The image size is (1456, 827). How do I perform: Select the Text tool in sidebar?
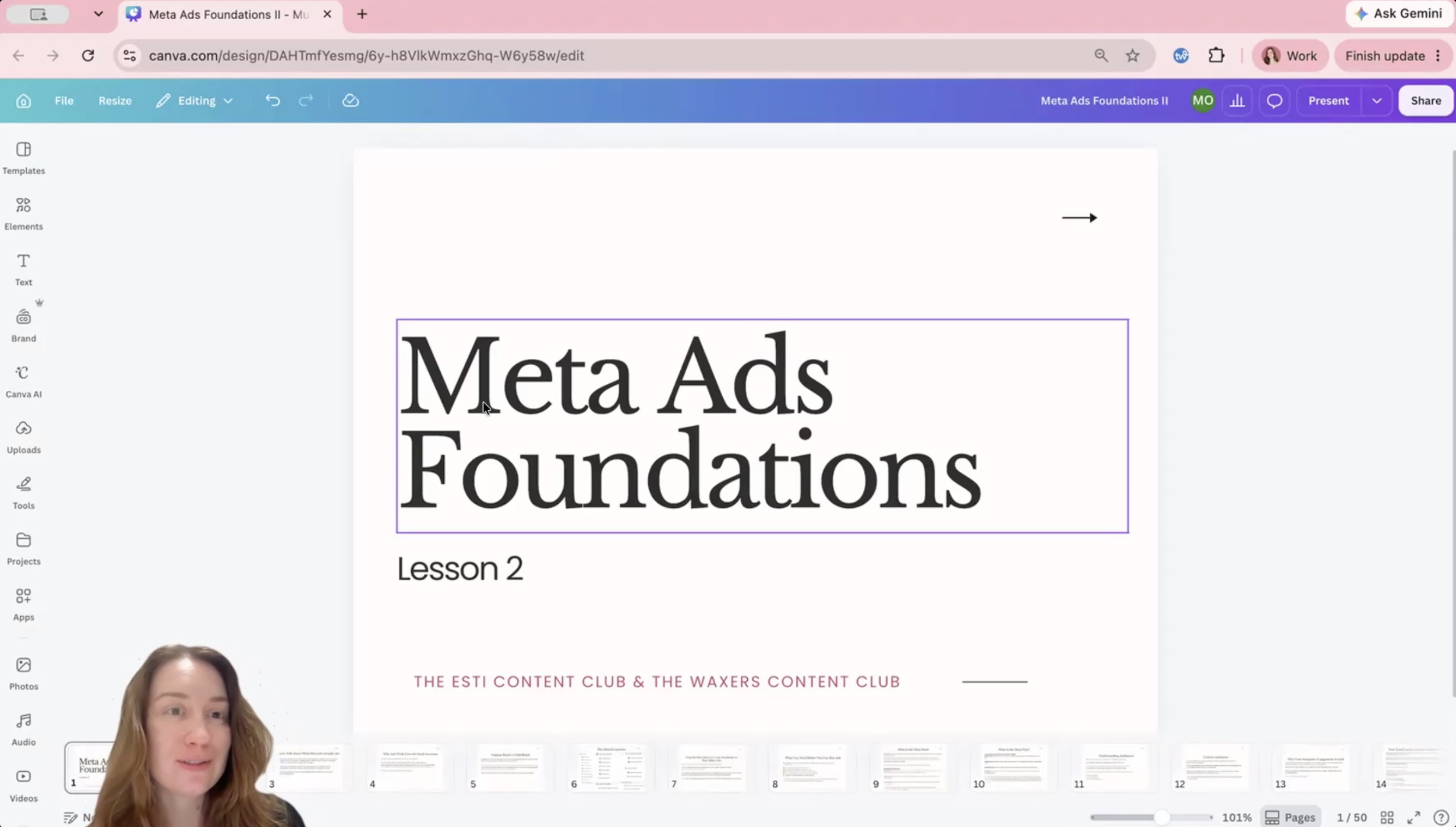[23, 269]
